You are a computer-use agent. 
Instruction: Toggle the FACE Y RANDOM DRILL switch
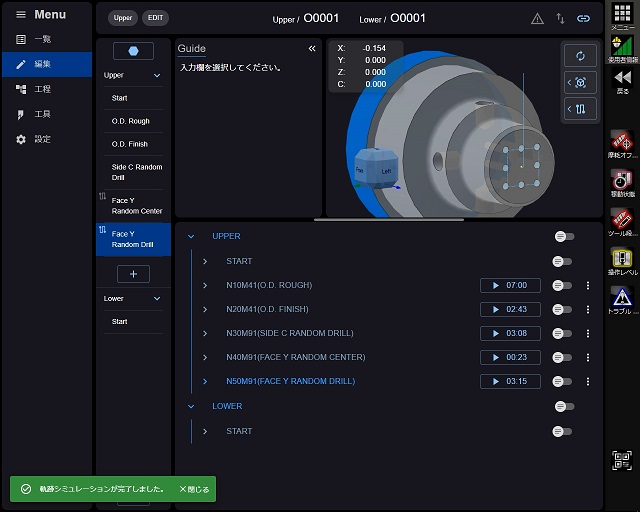click(562, 381)
